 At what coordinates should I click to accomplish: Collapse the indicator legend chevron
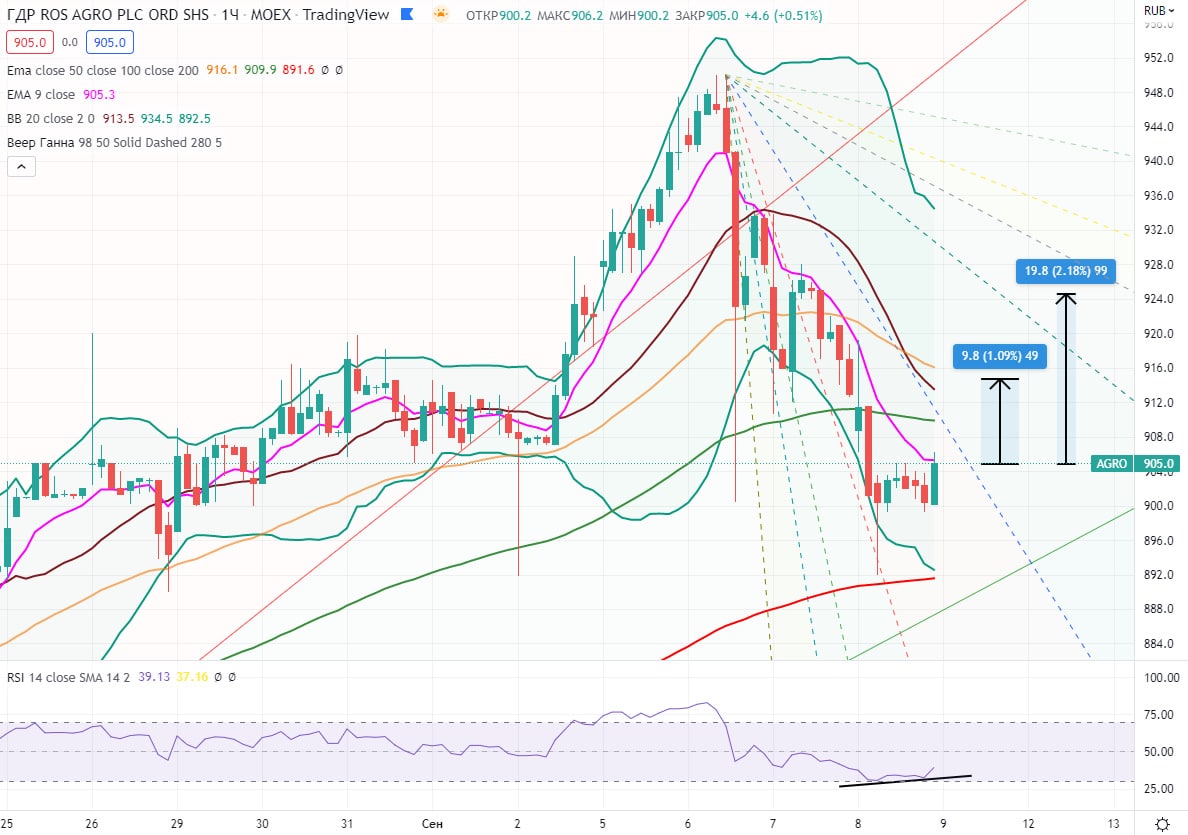click(x=21, y=167)
